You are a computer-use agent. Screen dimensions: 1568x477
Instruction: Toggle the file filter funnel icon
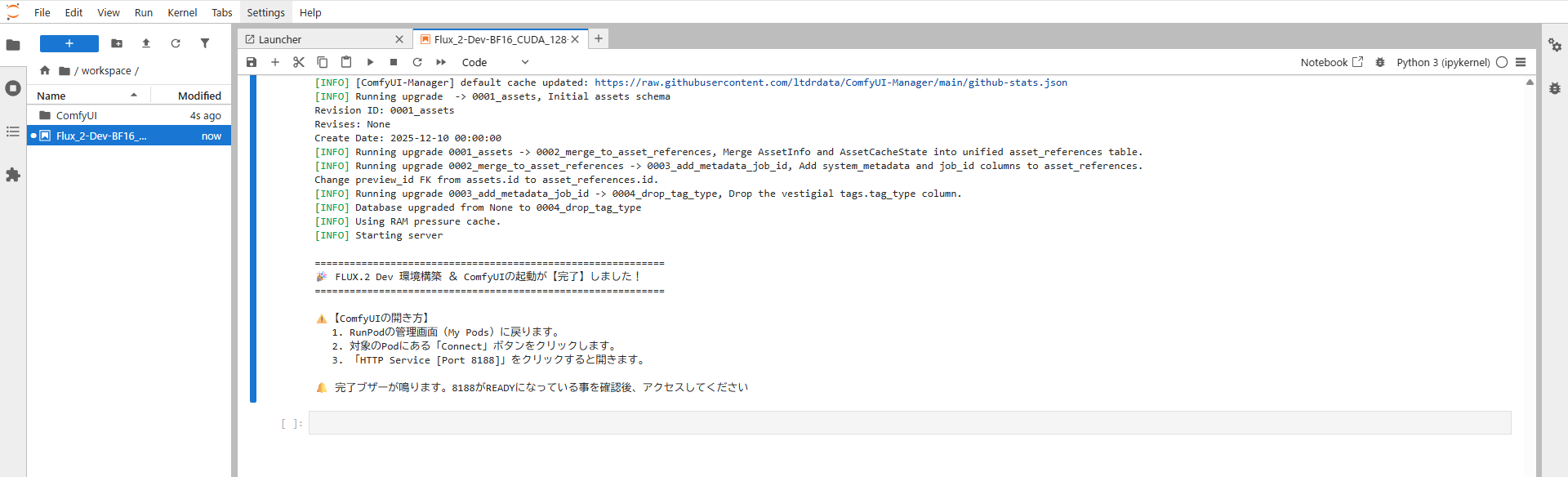point(205,43)
